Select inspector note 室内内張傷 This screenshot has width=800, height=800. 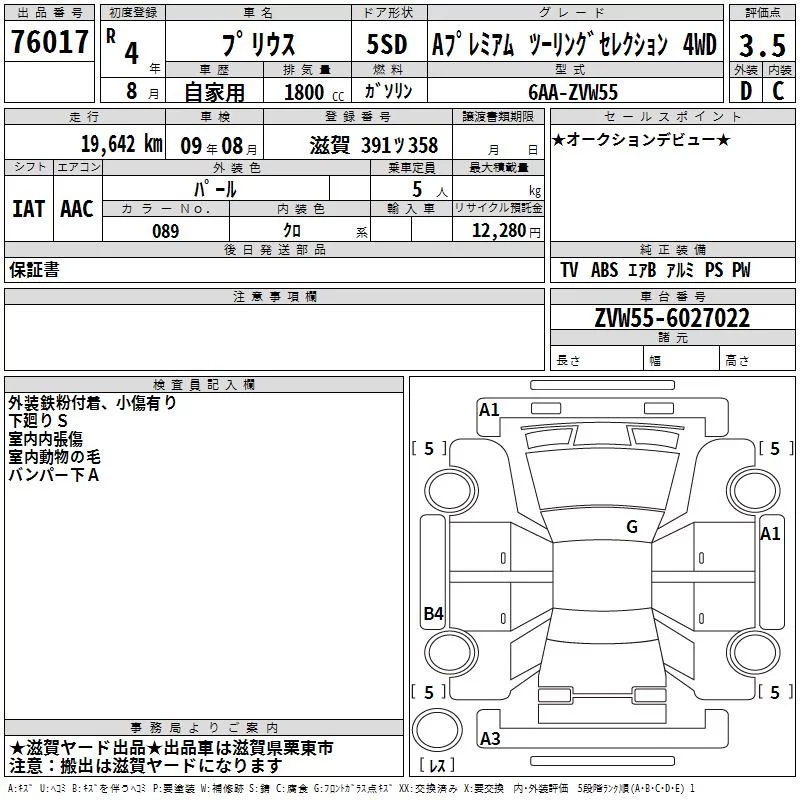click(x=45, y=439)
